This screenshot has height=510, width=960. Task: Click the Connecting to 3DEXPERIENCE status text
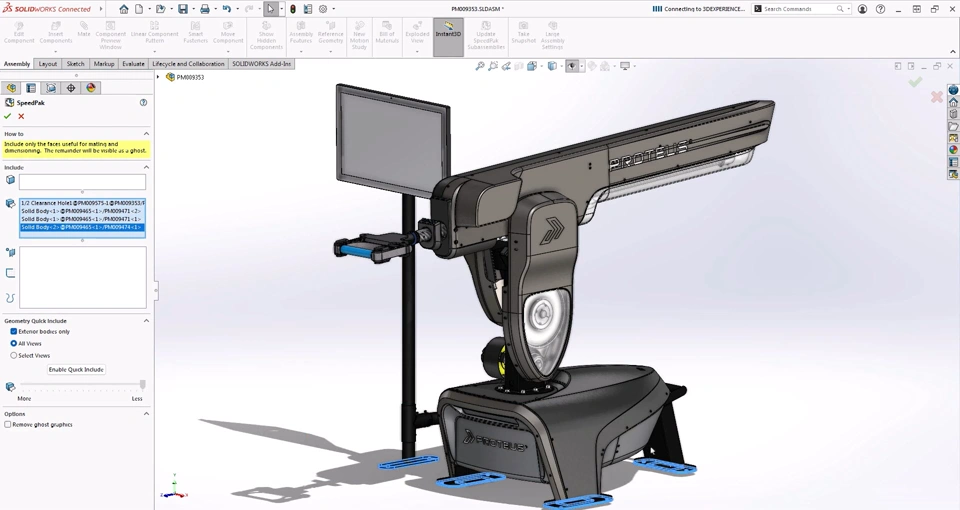[705, 9]
